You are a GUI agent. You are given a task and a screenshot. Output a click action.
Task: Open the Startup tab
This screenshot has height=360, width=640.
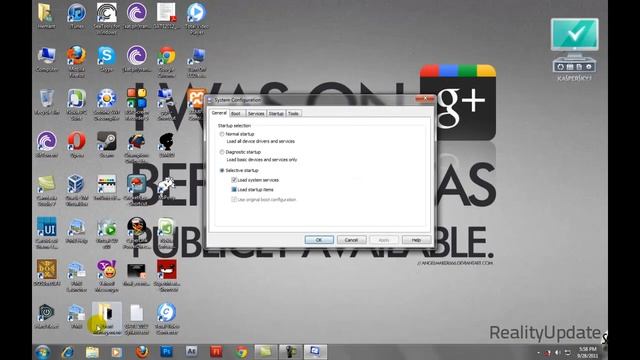tap(276, 113)
